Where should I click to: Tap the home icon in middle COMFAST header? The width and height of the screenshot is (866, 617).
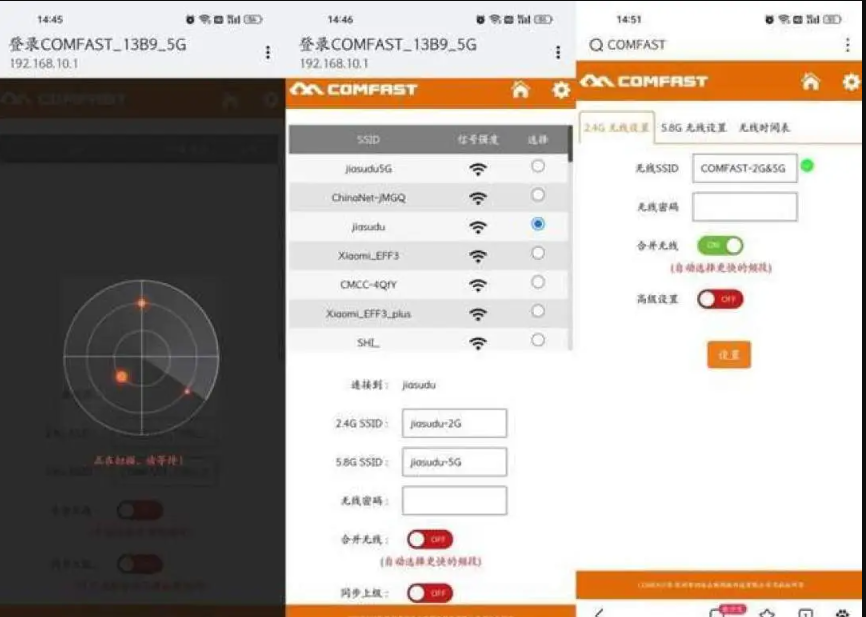click(x=520, y=89)
